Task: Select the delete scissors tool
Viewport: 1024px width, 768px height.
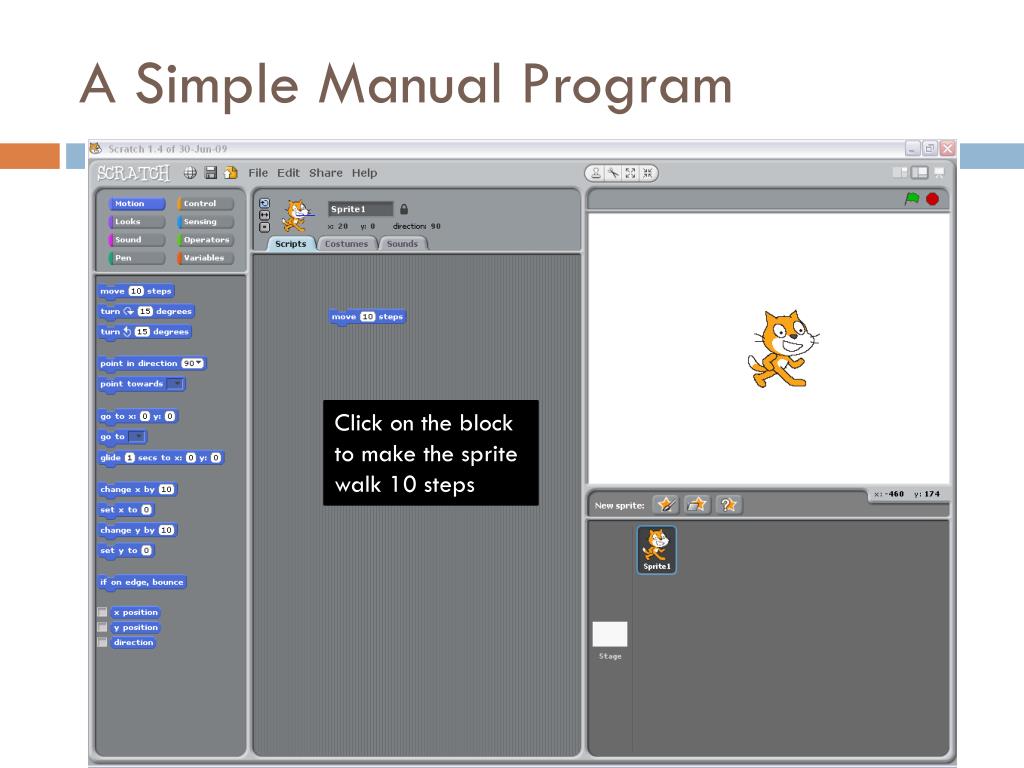Action: click(613, 173)
